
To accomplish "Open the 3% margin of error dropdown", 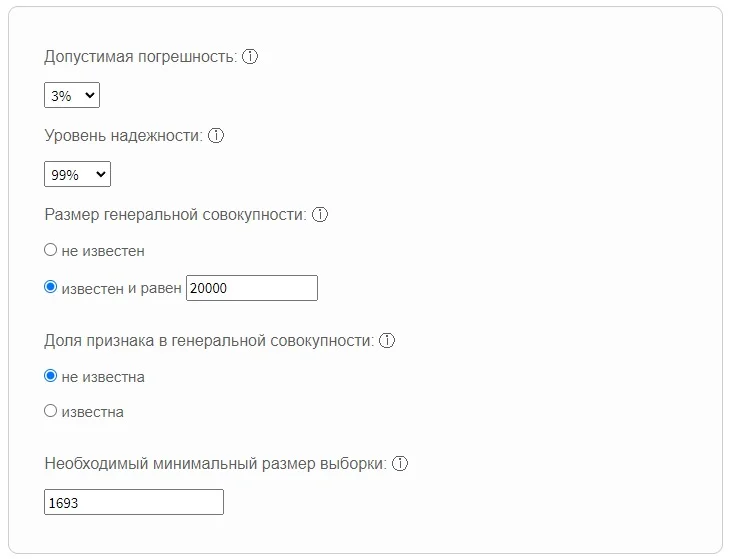I will pyautogui.click(x=72, y=96).
